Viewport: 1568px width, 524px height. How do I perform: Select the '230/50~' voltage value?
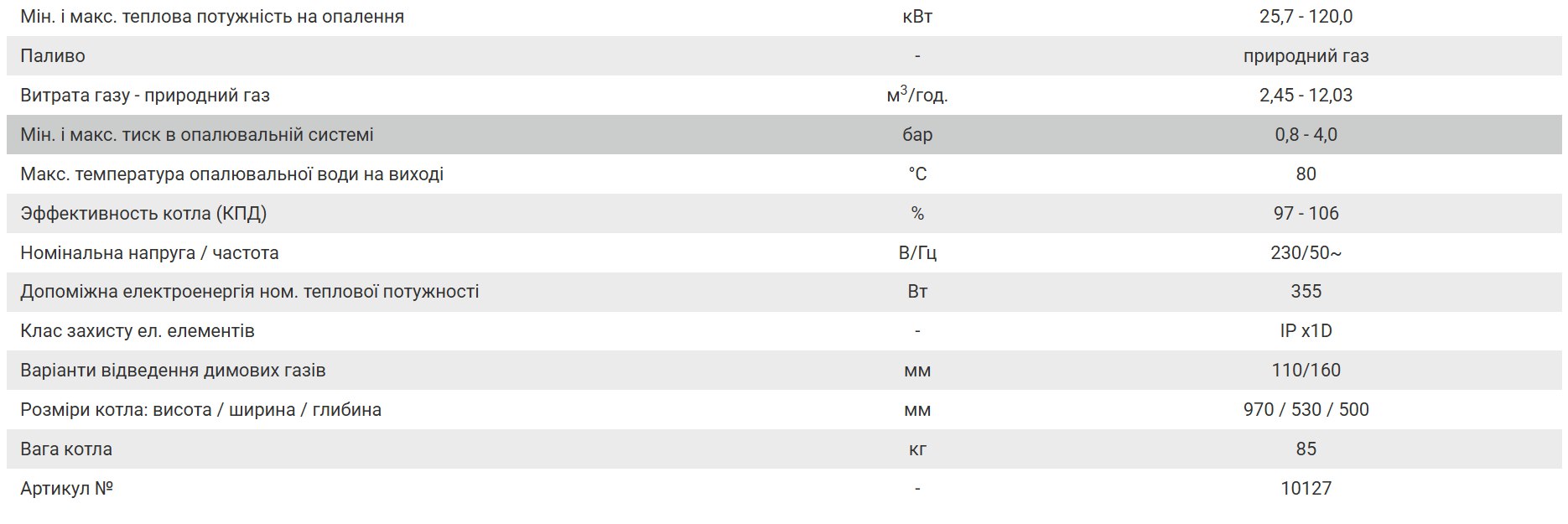coord(1306,253)
